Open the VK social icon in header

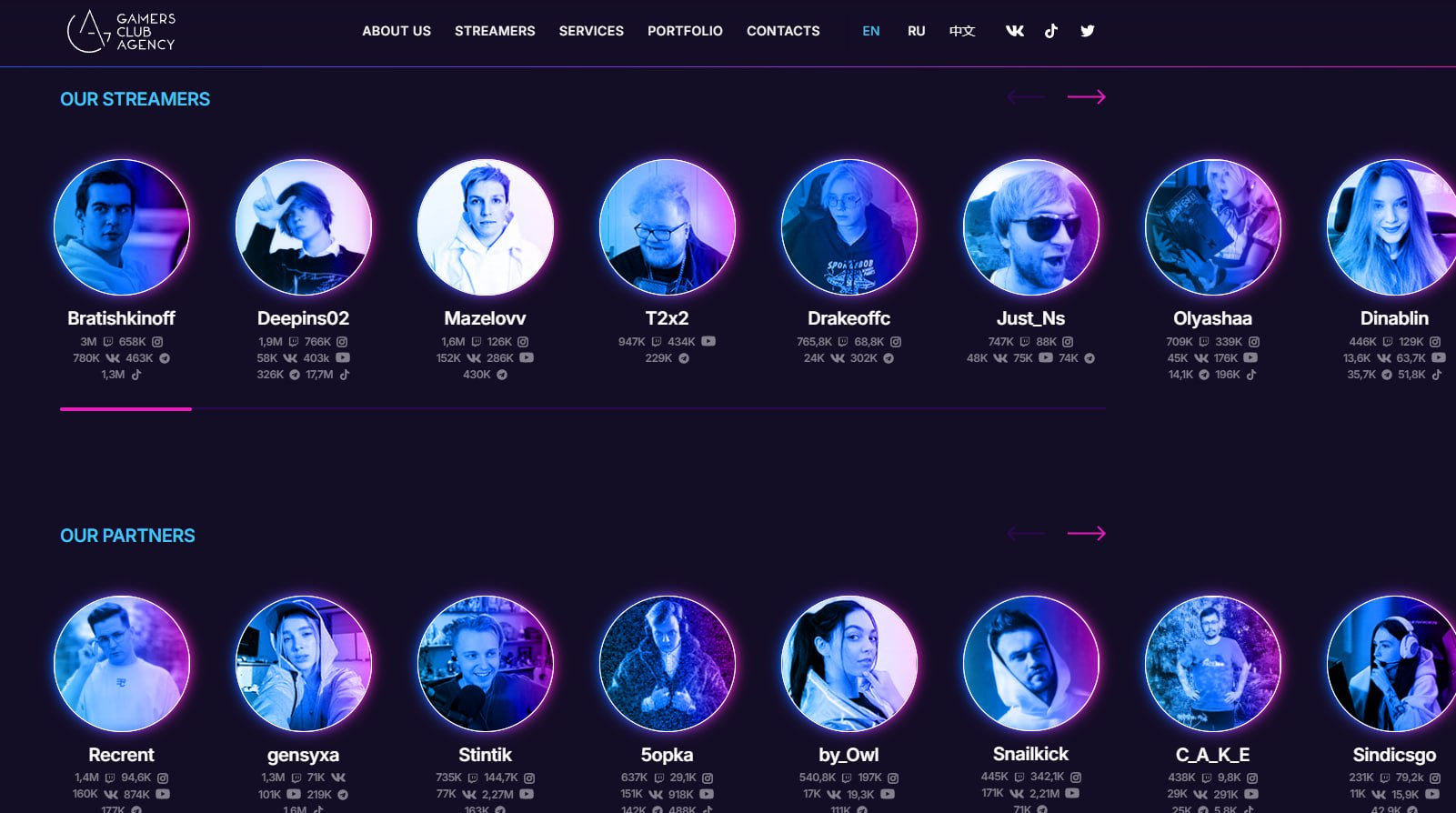pyautogui.click(x=1015, y=31)
